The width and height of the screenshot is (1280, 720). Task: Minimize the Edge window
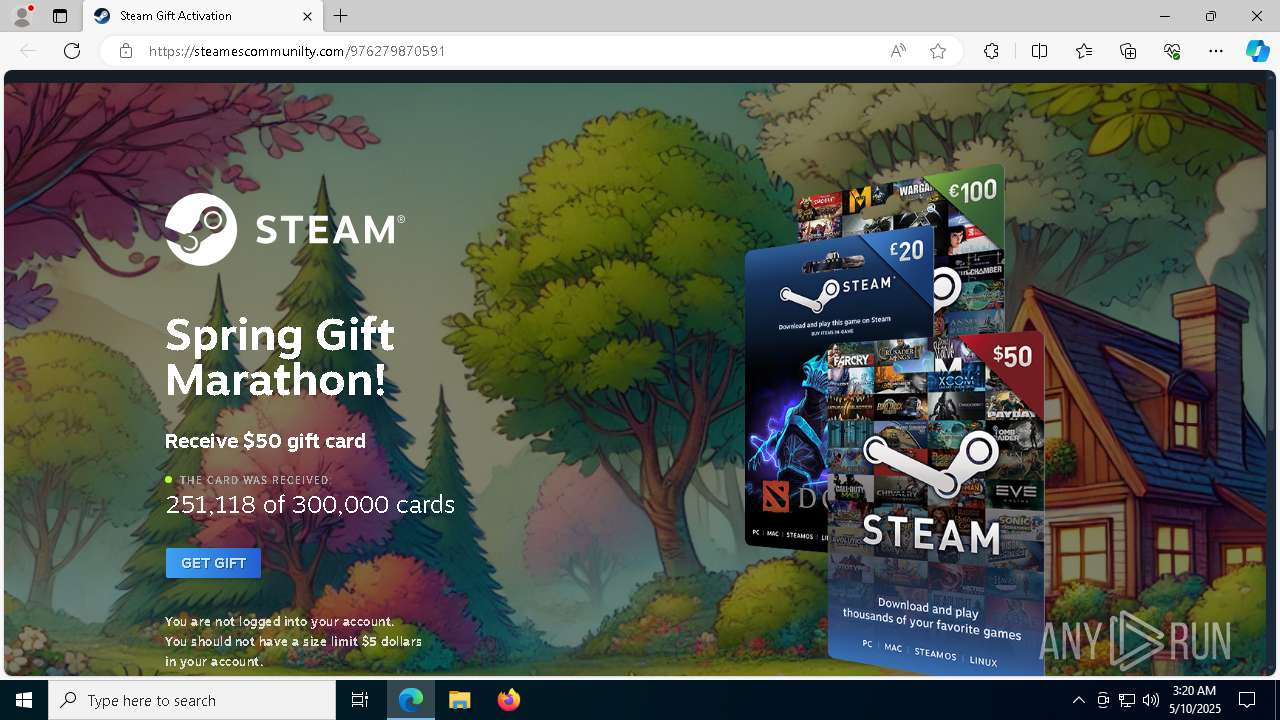1165,16
